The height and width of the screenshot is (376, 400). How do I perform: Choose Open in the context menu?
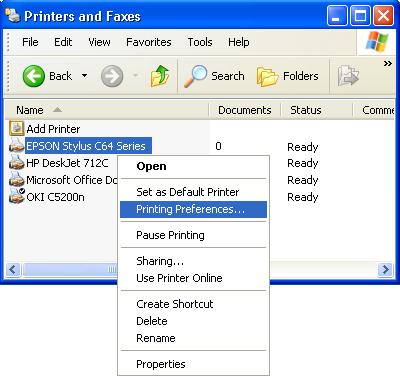tap(193, 166)
